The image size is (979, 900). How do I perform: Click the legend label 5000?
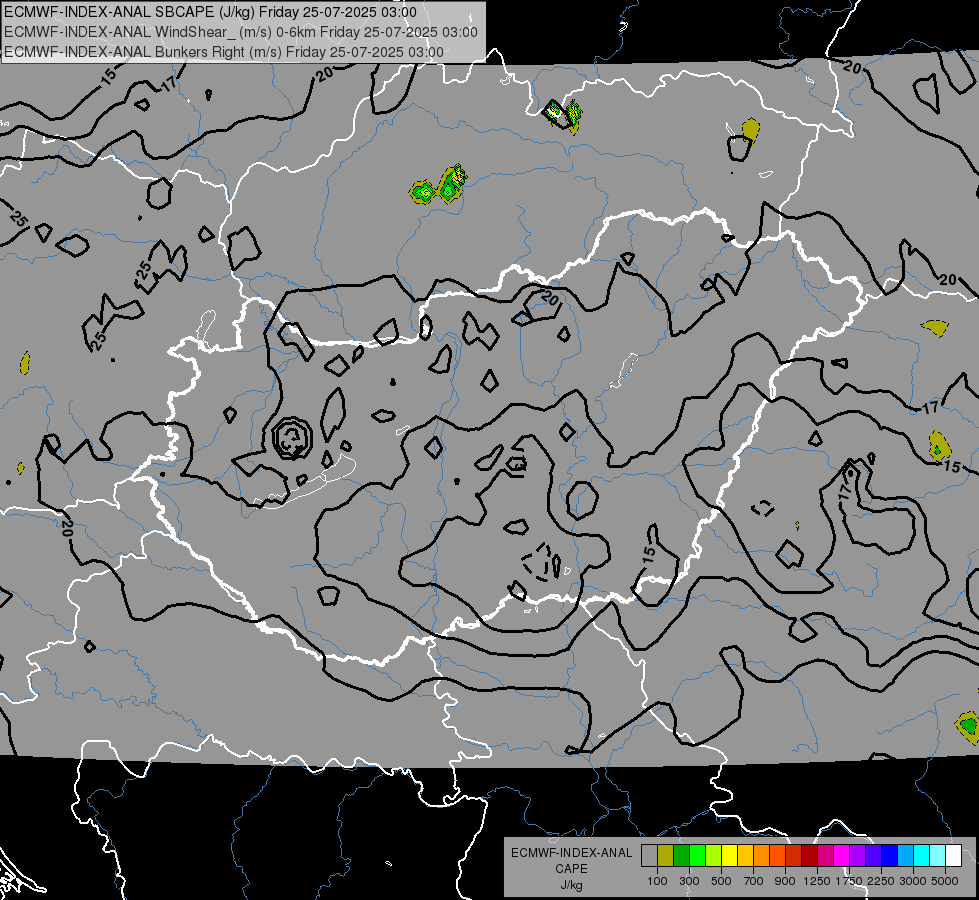coord(945,881)
